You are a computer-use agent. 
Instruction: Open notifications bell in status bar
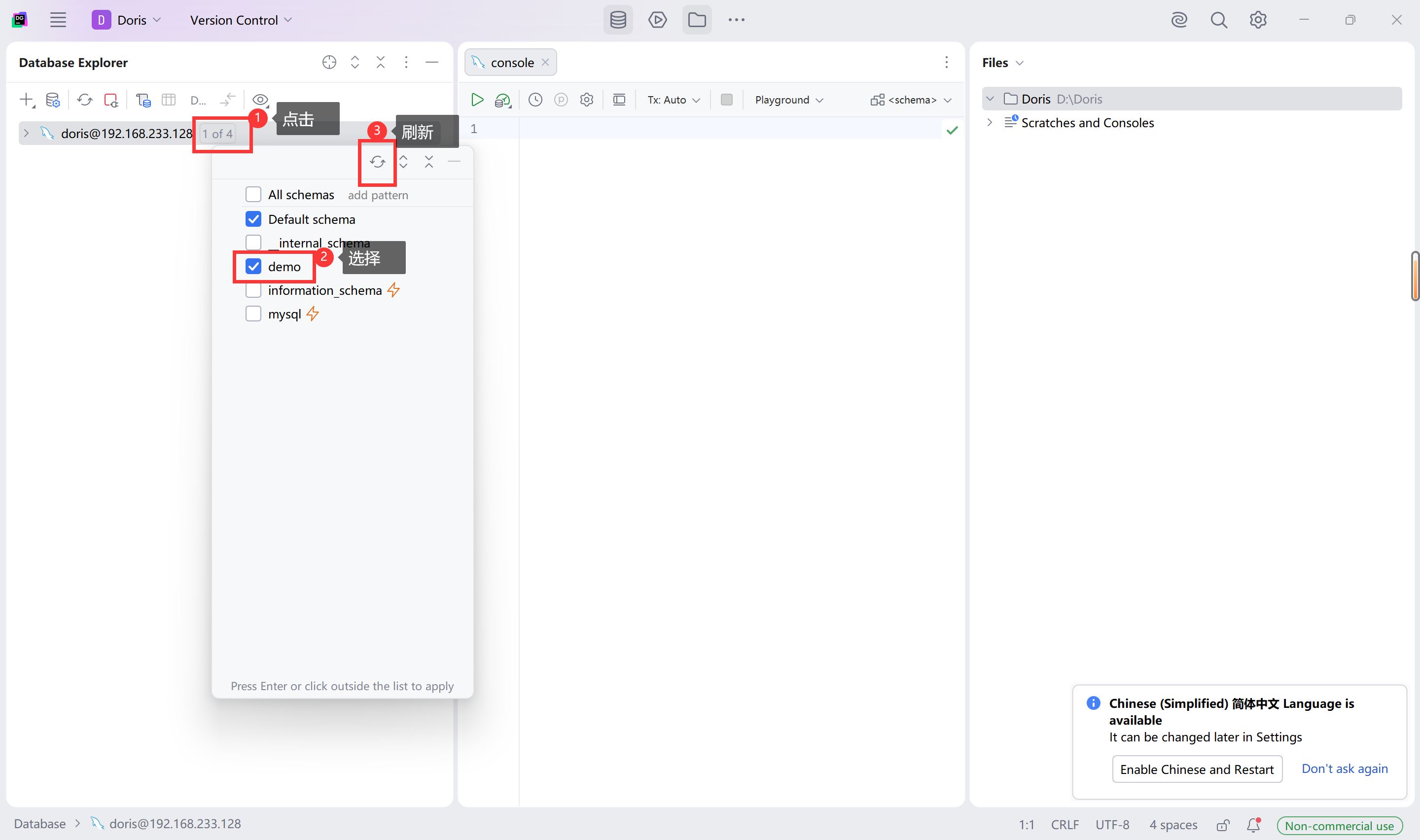[1253, 825]
